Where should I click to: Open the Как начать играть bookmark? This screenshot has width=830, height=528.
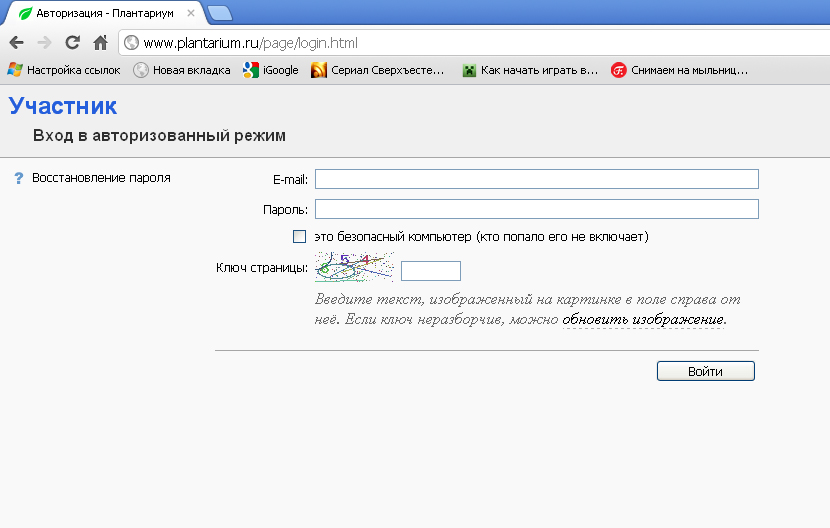click(529, 70)
